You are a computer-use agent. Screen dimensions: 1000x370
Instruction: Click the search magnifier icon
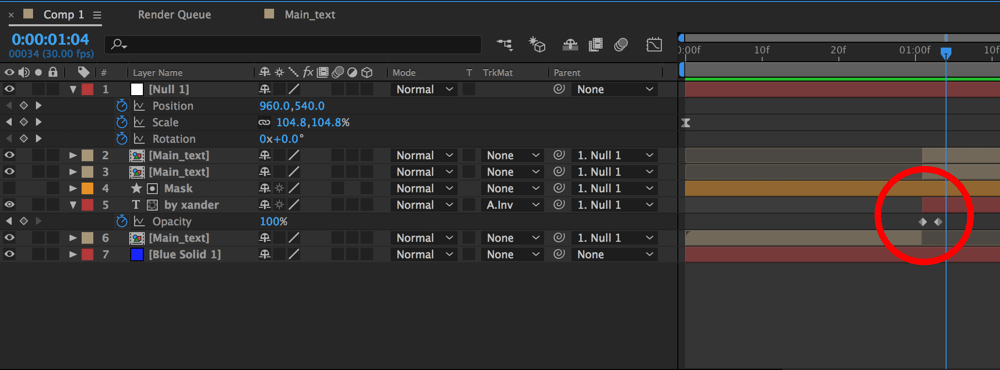point(119,45)
